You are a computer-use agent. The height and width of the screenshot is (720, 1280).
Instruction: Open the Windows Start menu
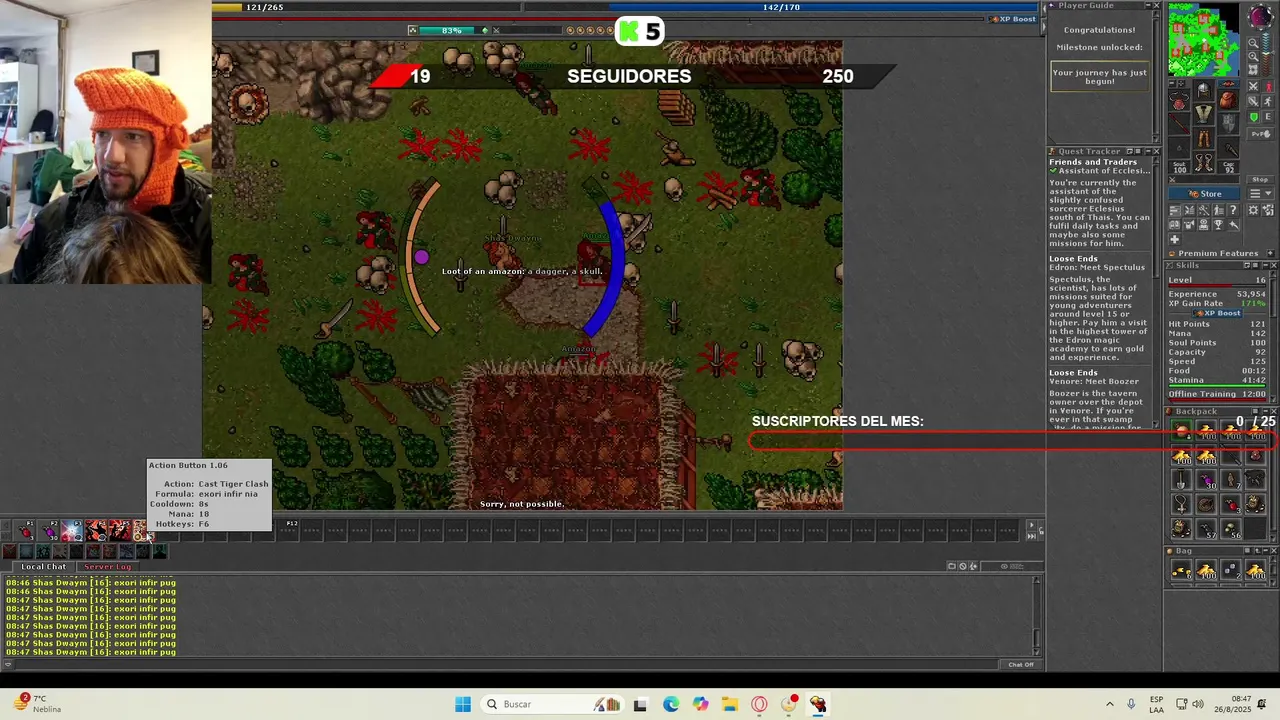tap(462, 704)
